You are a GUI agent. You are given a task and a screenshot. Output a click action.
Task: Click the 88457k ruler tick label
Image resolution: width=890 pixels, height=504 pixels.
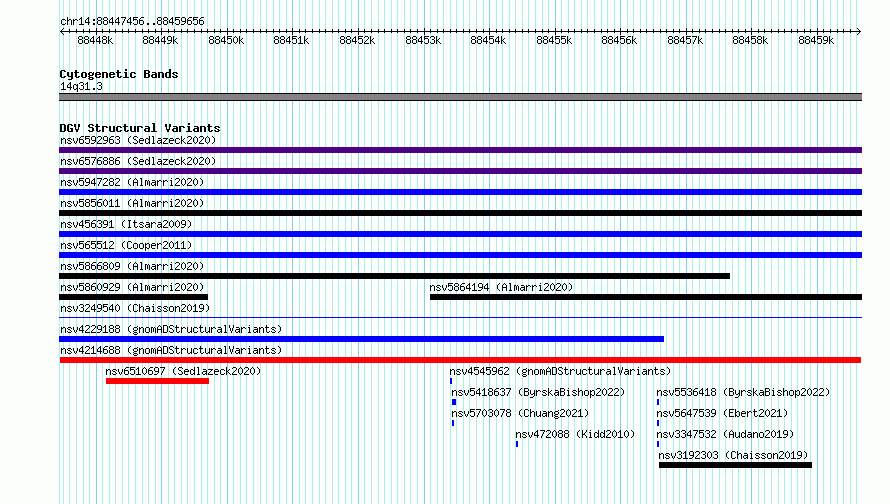(685, 40)
